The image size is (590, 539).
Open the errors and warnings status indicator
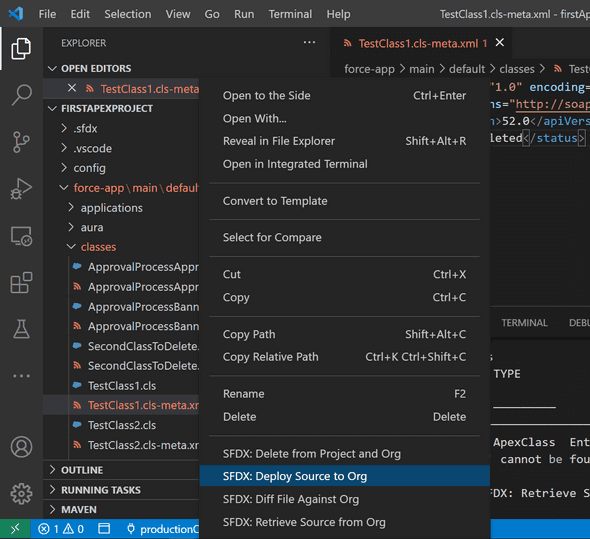(x=61, y=529)
